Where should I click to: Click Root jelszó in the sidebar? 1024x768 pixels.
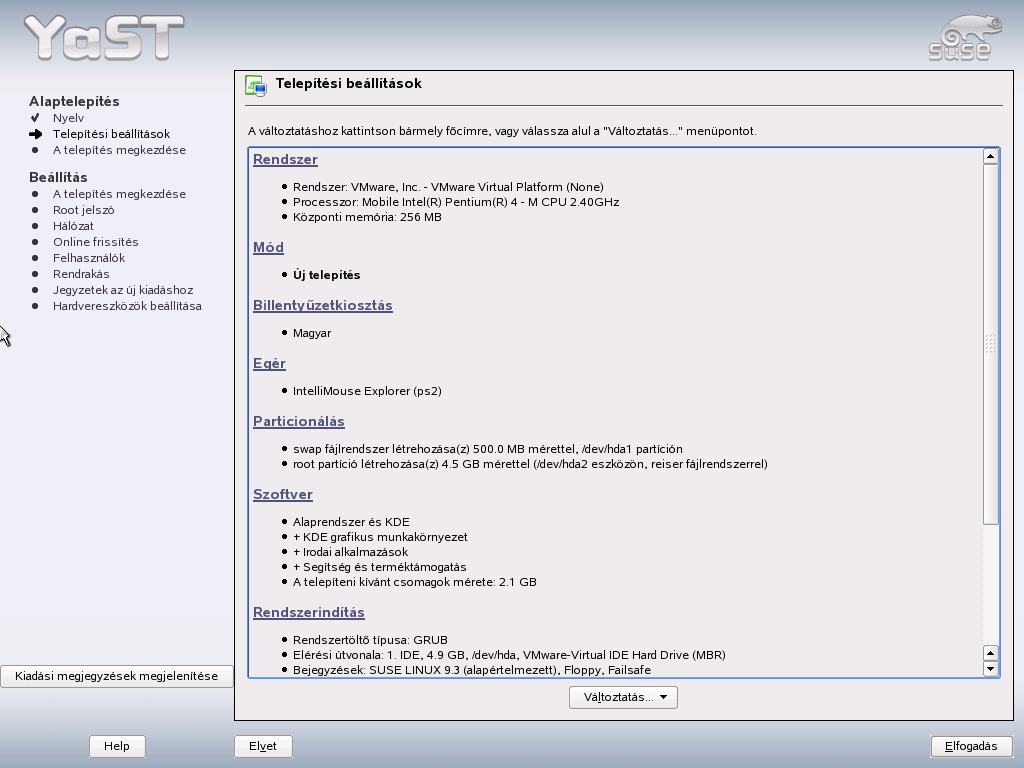click(84, 210)
